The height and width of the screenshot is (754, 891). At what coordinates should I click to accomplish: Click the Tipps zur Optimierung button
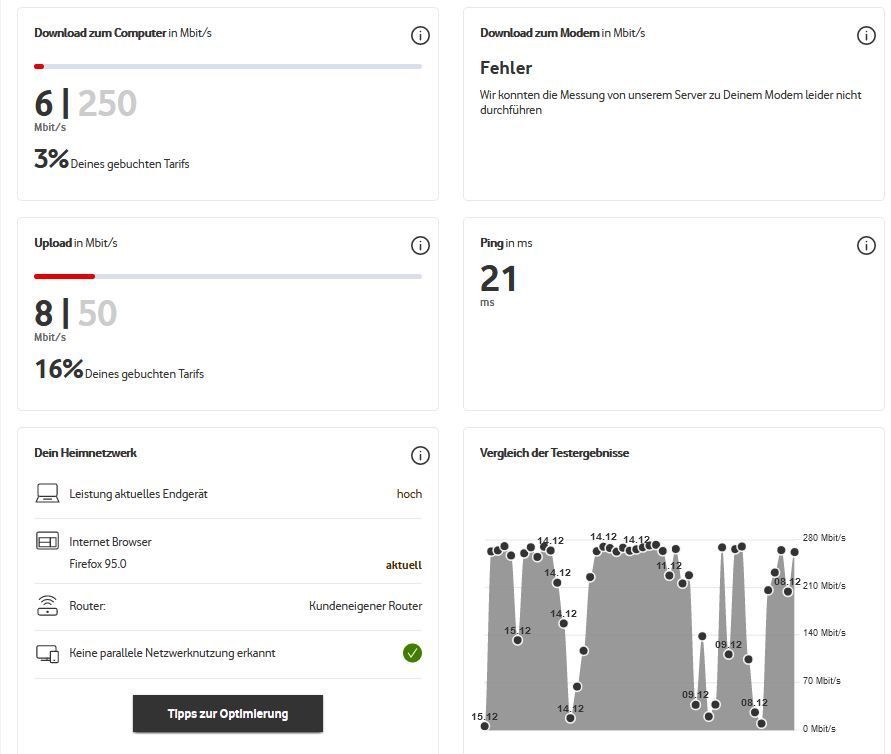pos(228,714)
